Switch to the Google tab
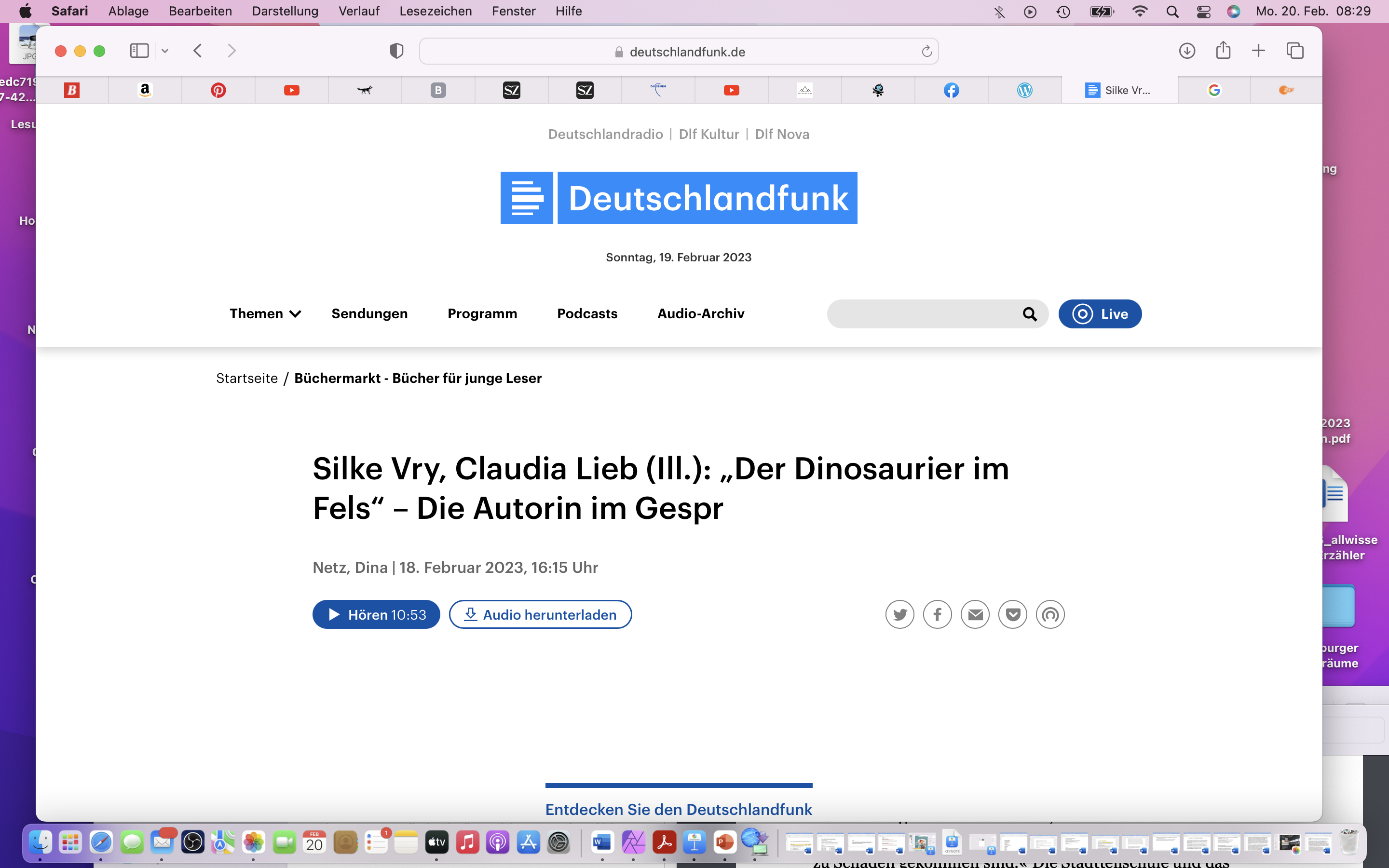The width and height of the screenshot is (1389, 868). [x=1213, y=90]
